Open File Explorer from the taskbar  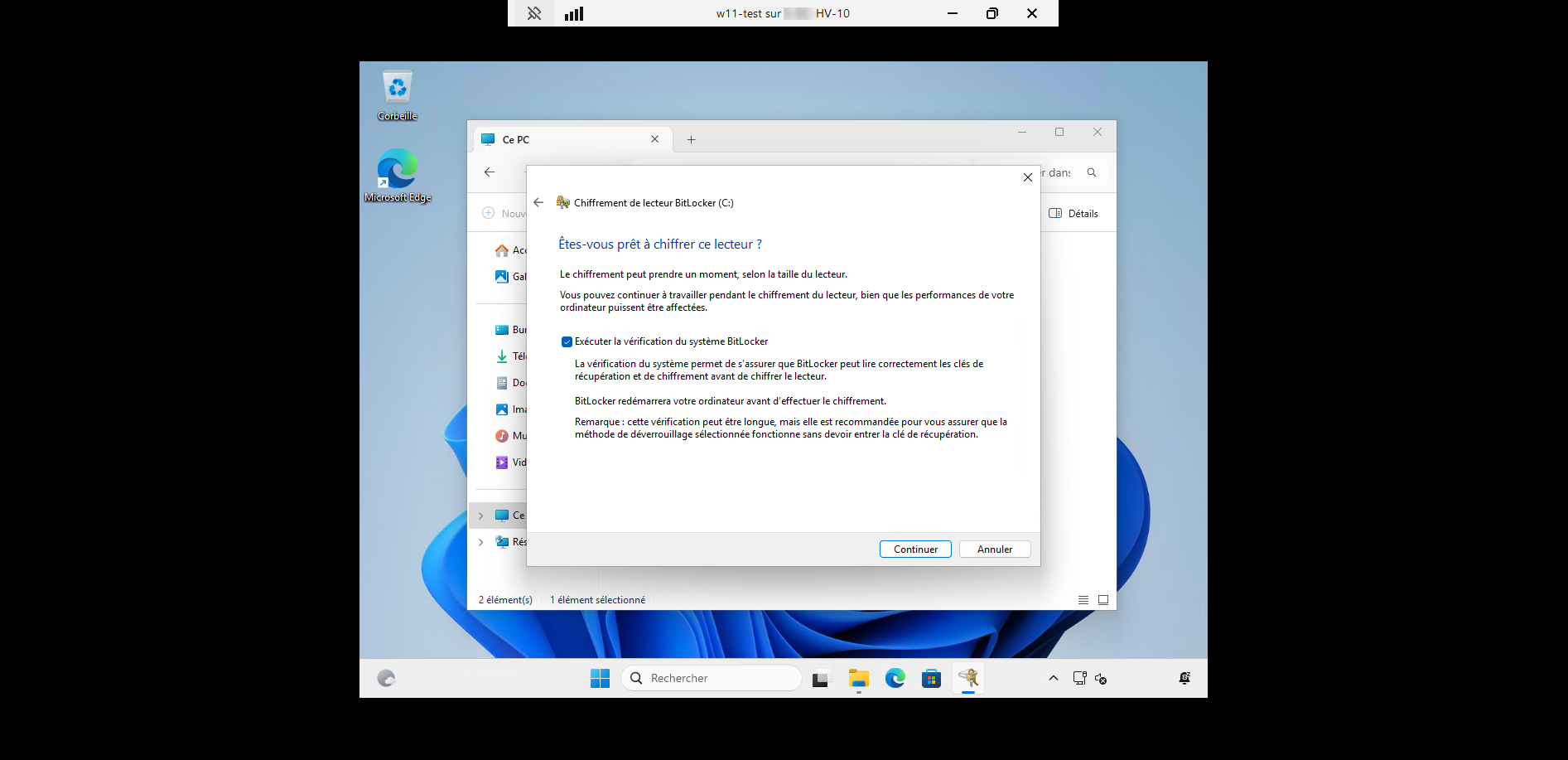[858, 678]
